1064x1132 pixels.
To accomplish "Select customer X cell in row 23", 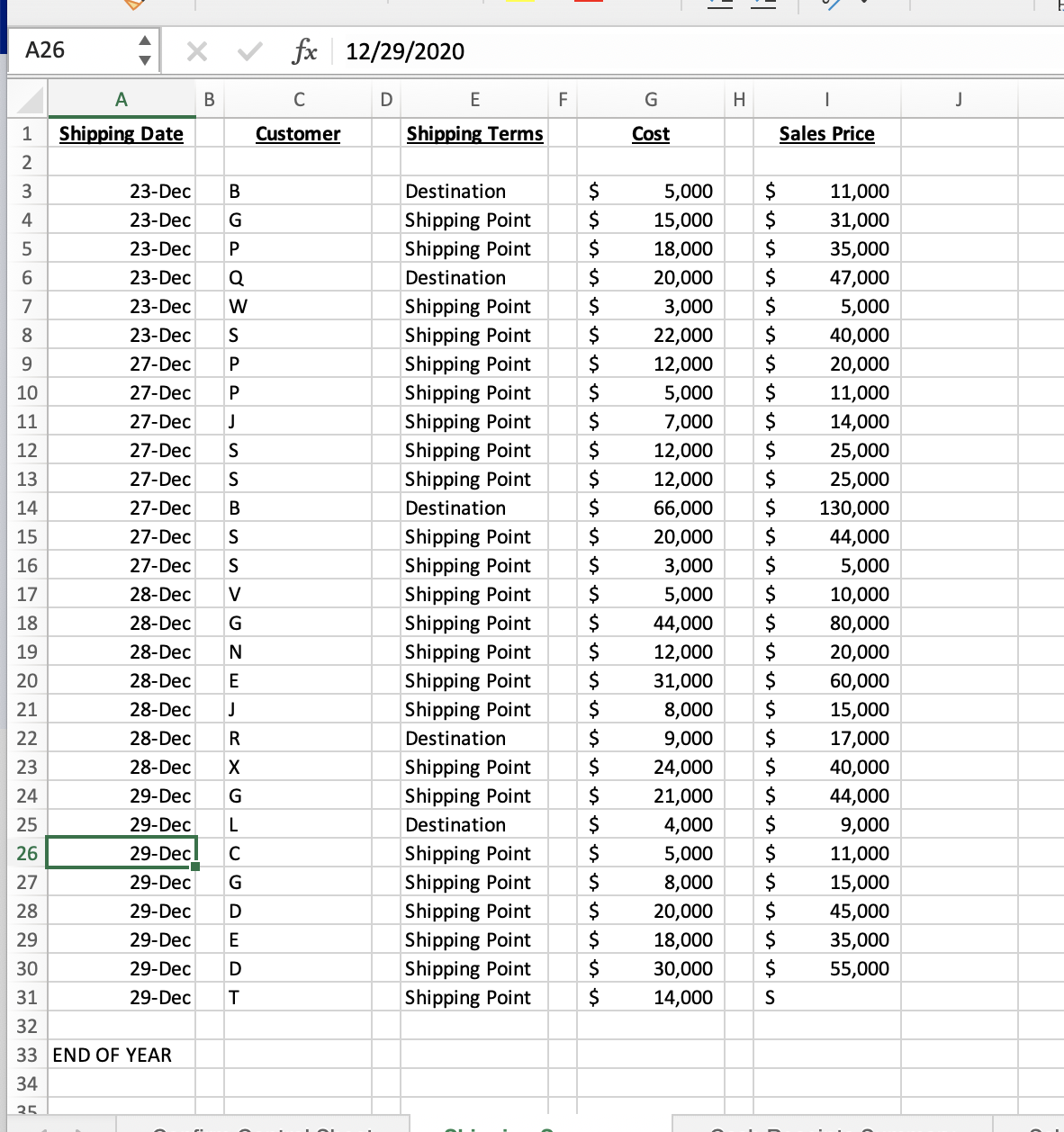I will [298, 767].
